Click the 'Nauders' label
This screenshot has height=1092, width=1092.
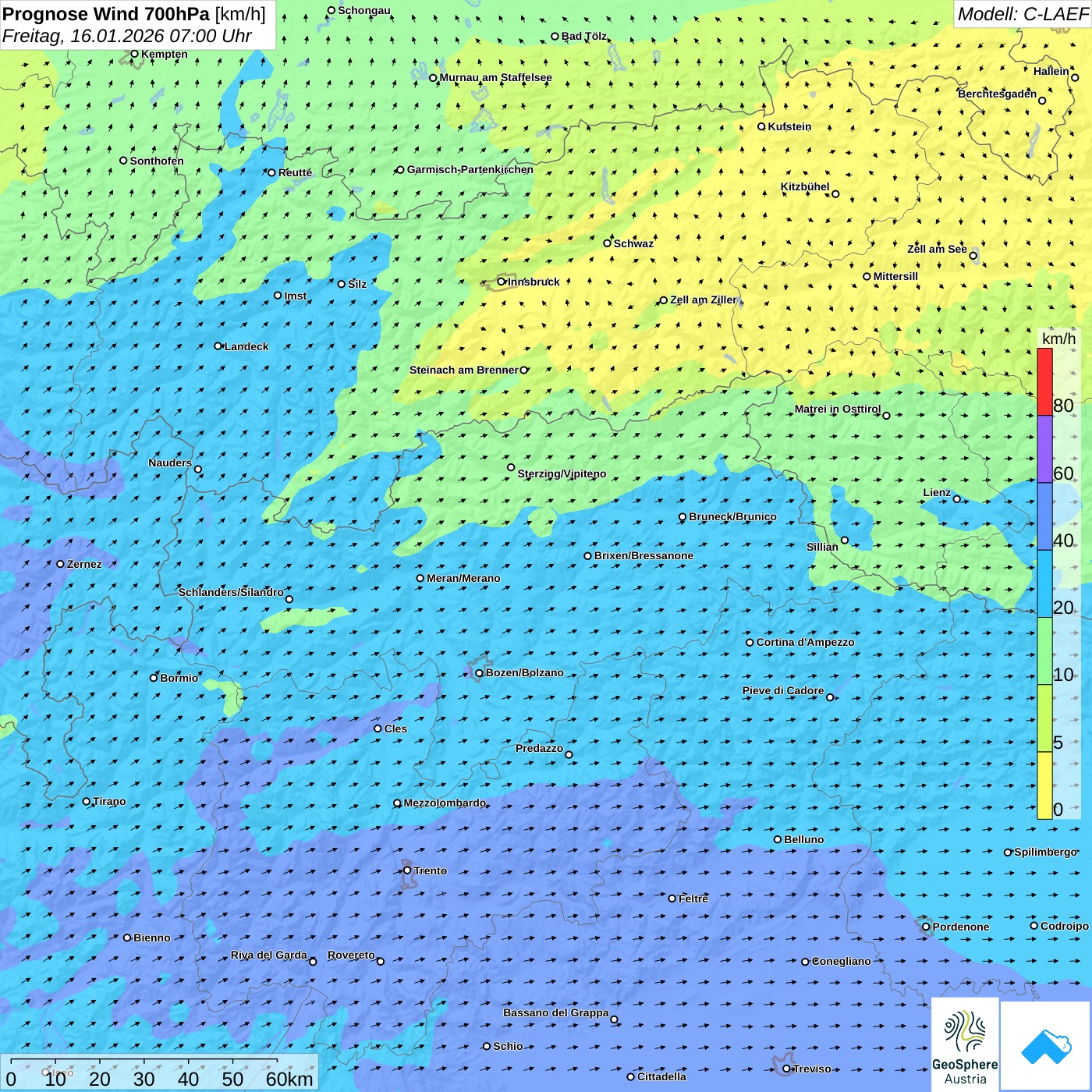coord(170,463)
